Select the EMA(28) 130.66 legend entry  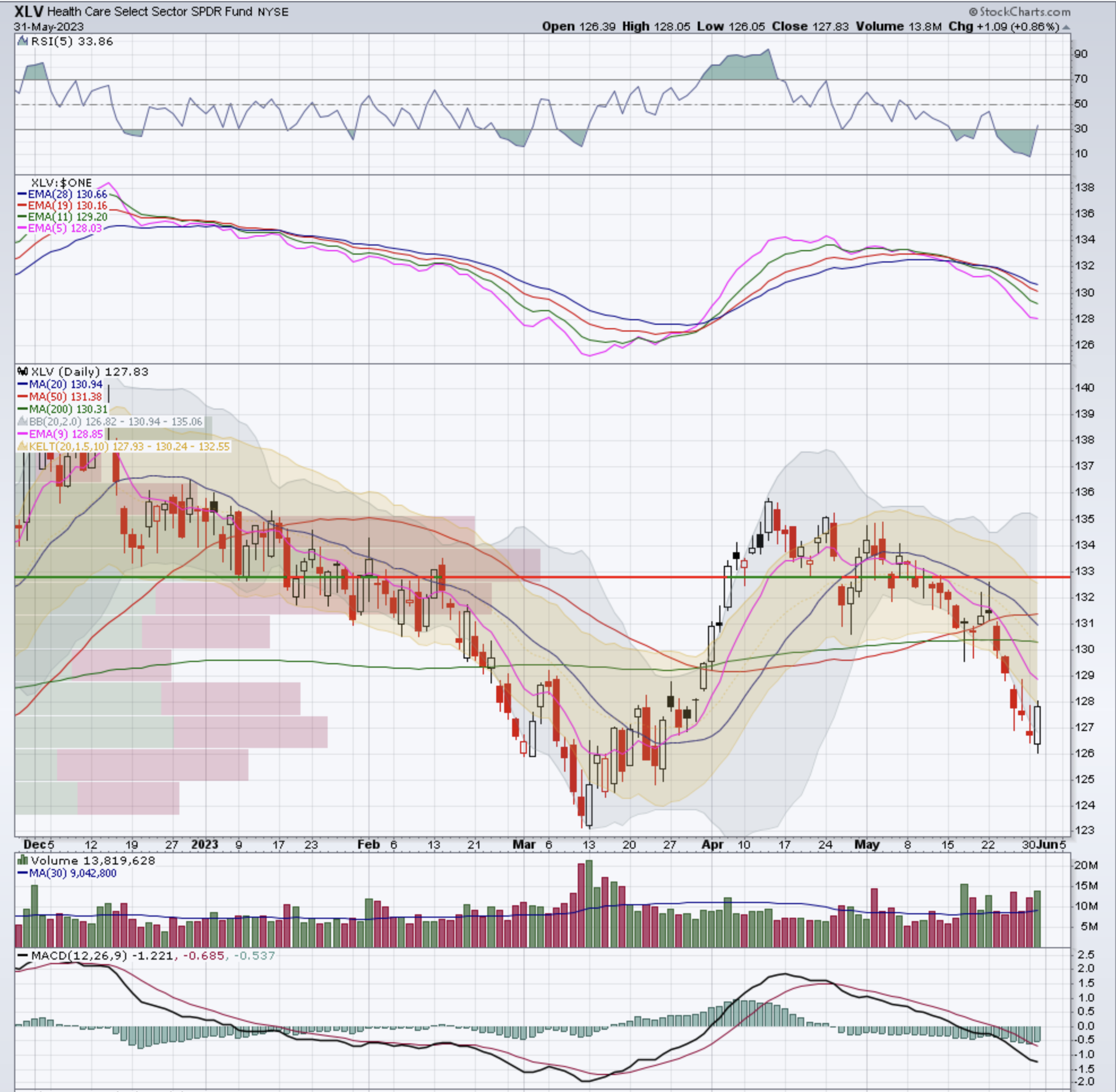[x=63, y=194]
